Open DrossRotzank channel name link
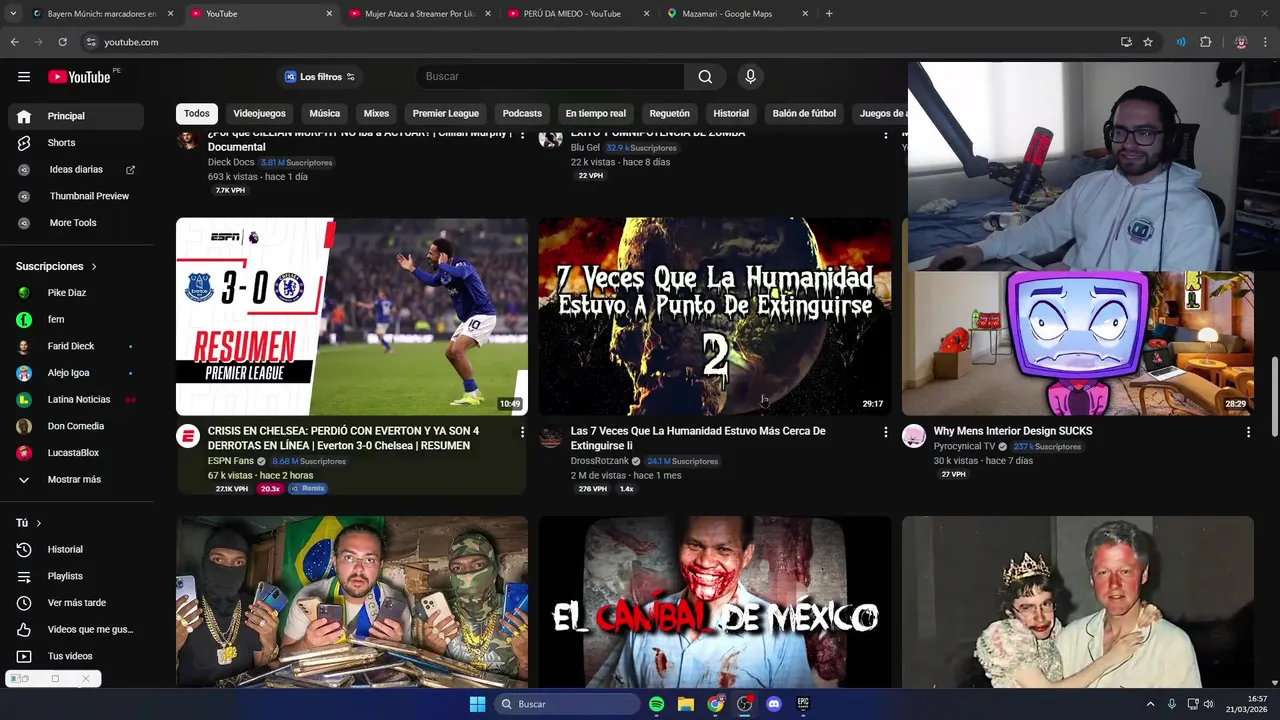Viewport: 1280px width, 720px height. [600, 461]
